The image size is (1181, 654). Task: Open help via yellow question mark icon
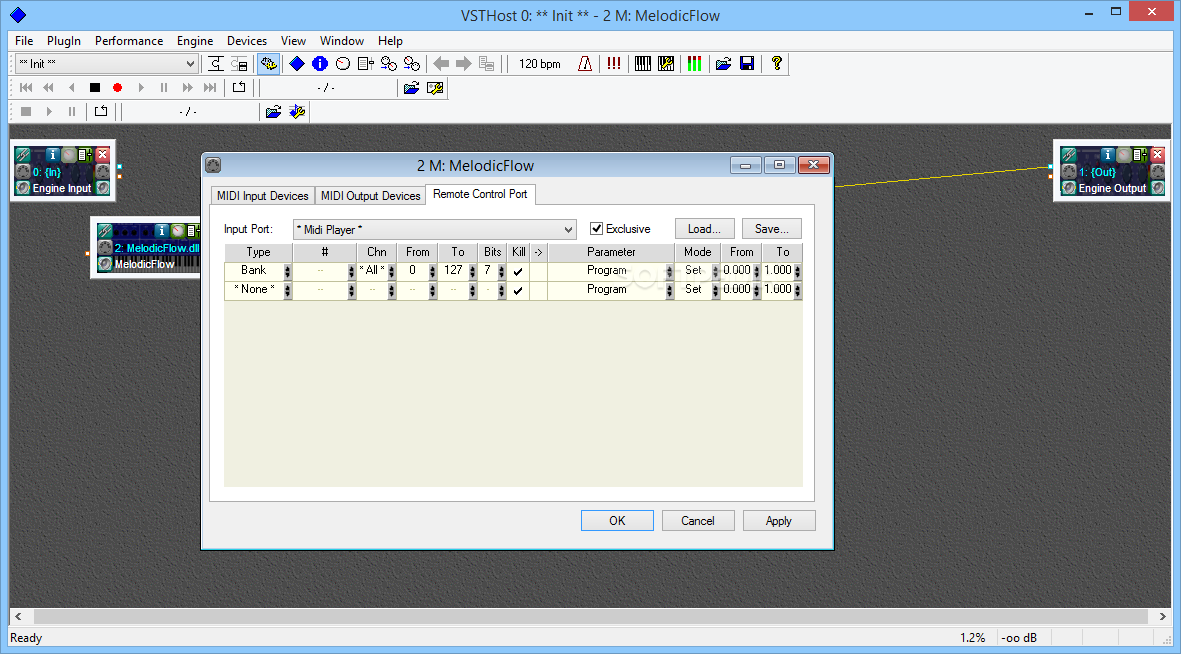click(777, 64)
